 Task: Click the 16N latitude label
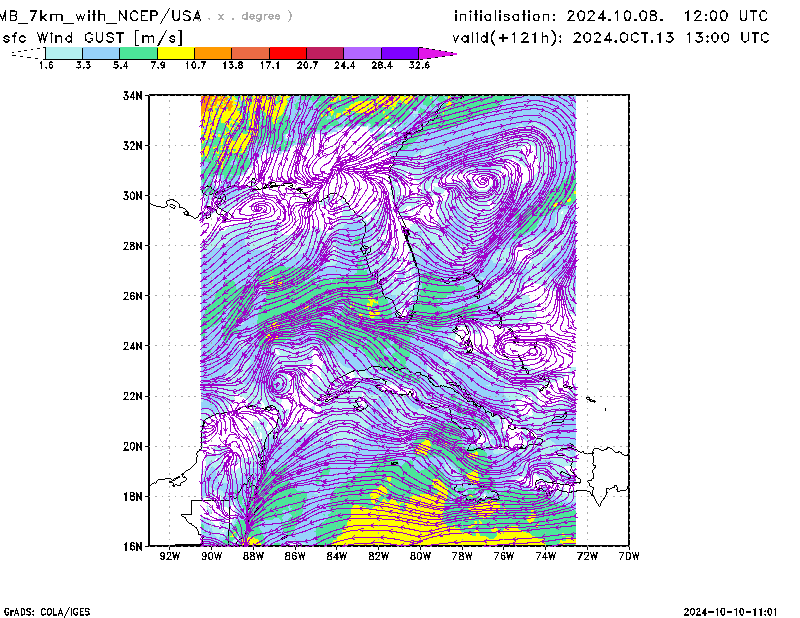tap(133, 546)
